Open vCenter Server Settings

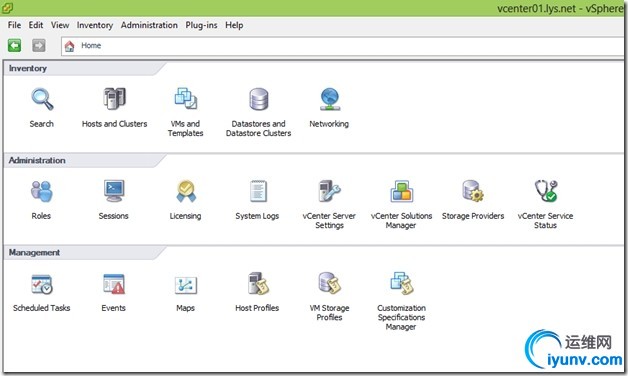coord(330,191)
